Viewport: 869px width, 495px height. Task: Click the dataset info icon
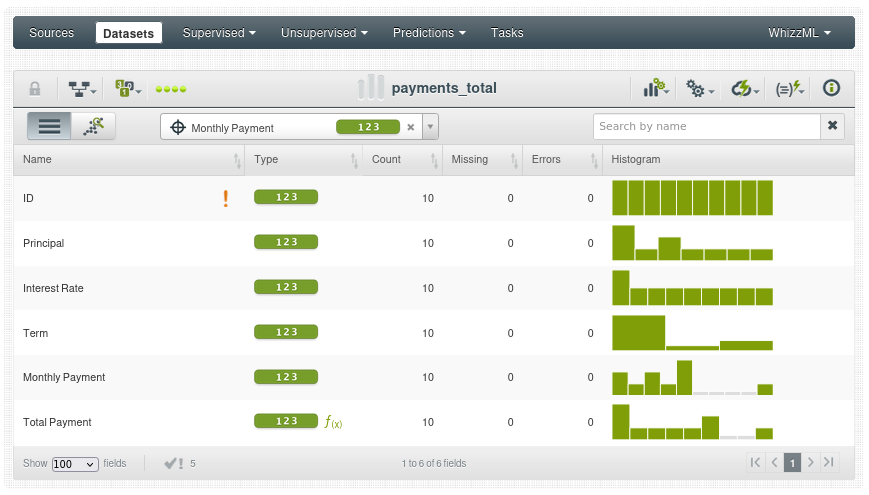click(x=831, y=88)
